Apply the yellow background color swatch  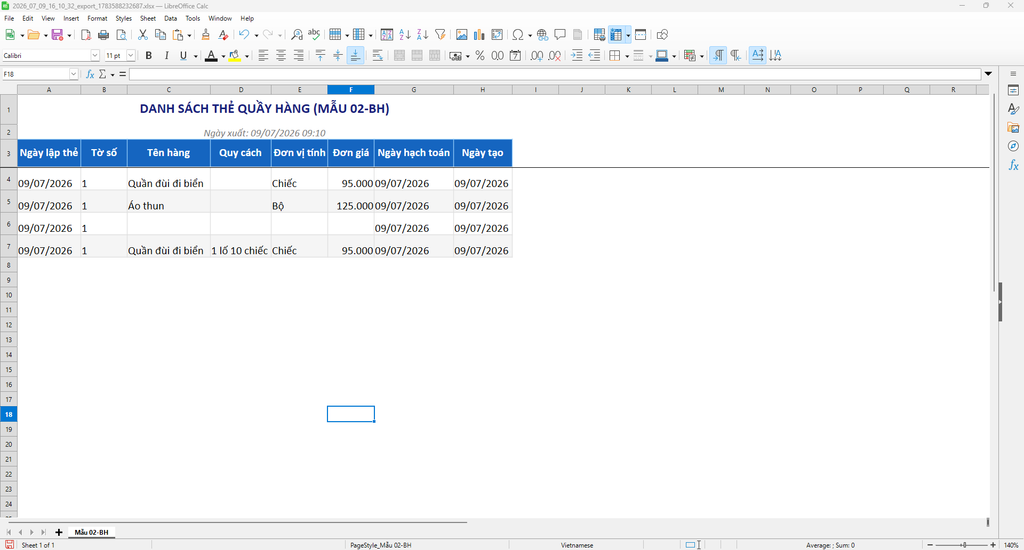234,56
